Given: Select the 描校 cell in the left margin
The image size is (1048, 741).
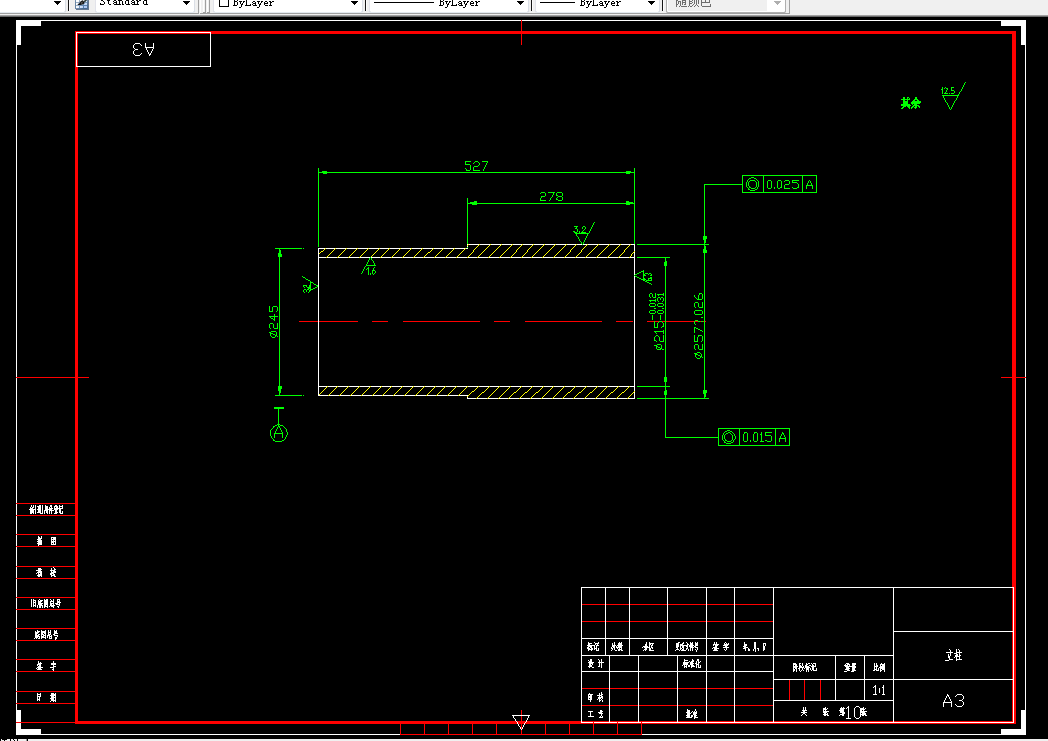Looking at the screenshot, I should click(46, 573).
